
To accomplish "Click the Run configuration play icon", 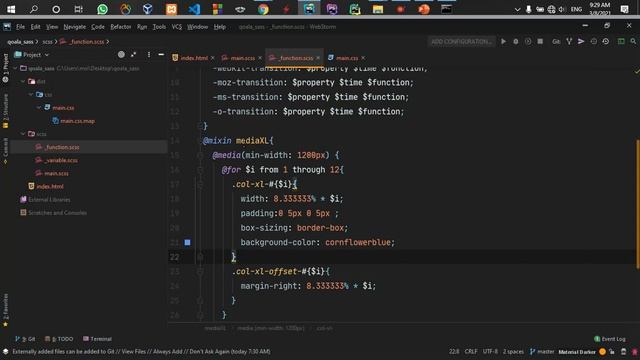I will (x=503, y=41).
